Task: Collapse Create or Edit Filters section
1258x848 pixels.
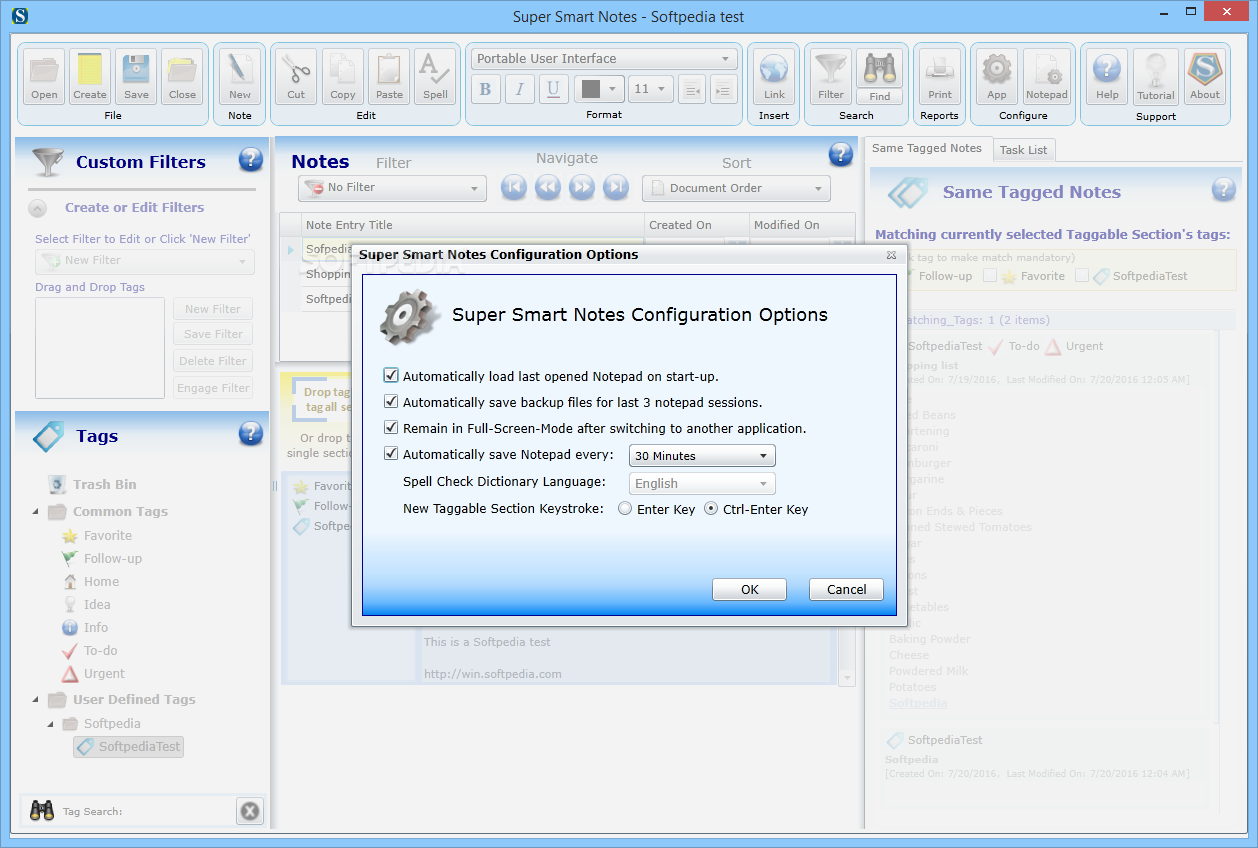Action: point(37,209)
